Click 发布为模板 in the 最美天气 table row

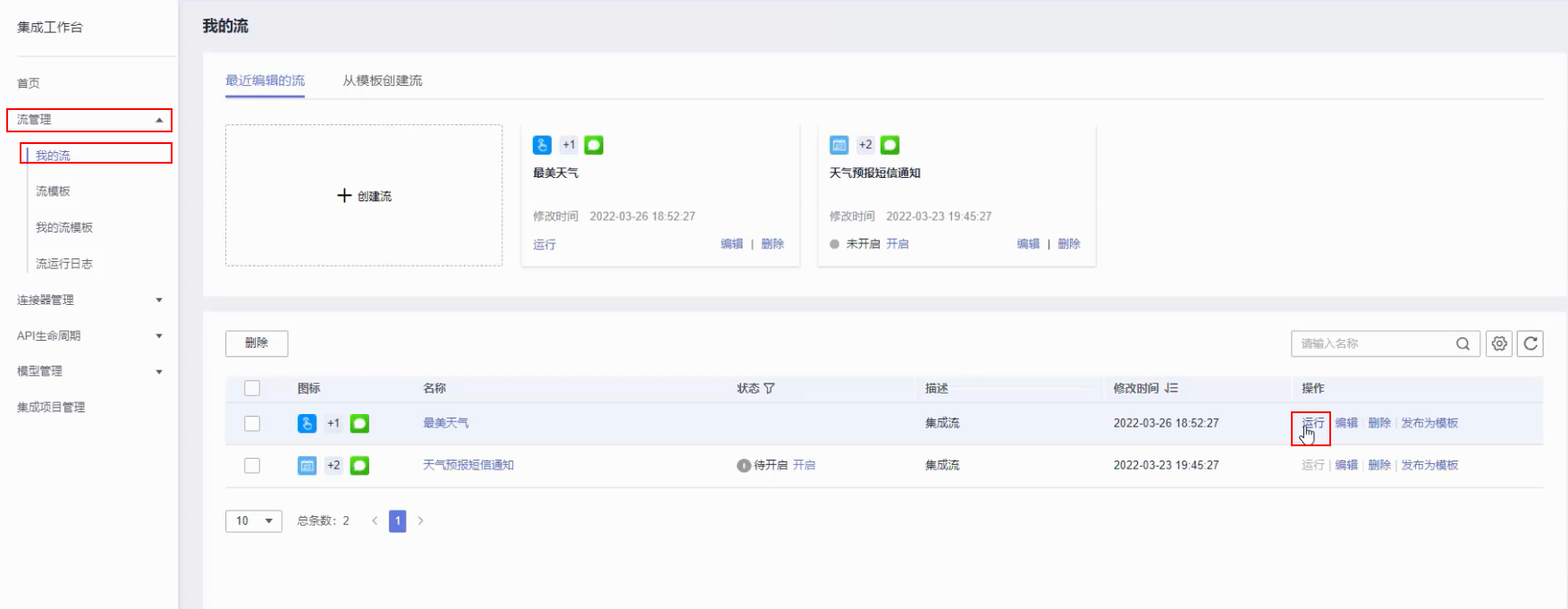pos(1429,423)
